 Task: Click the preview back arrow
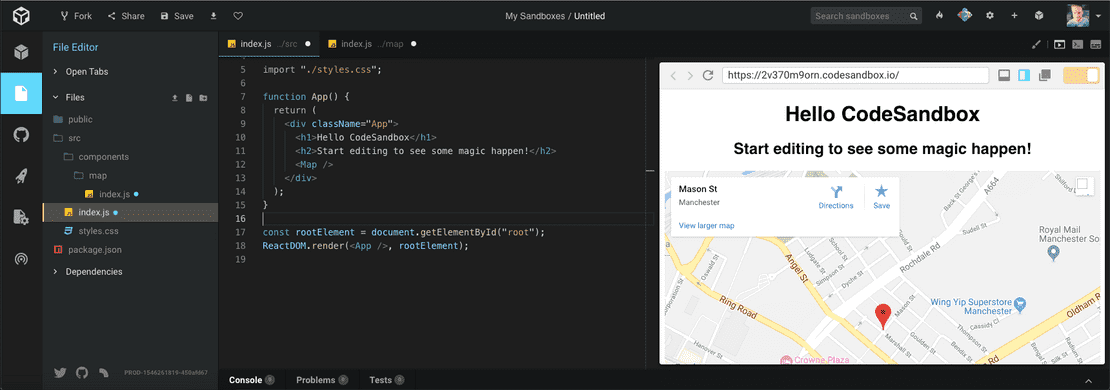[x=674, y=75]
